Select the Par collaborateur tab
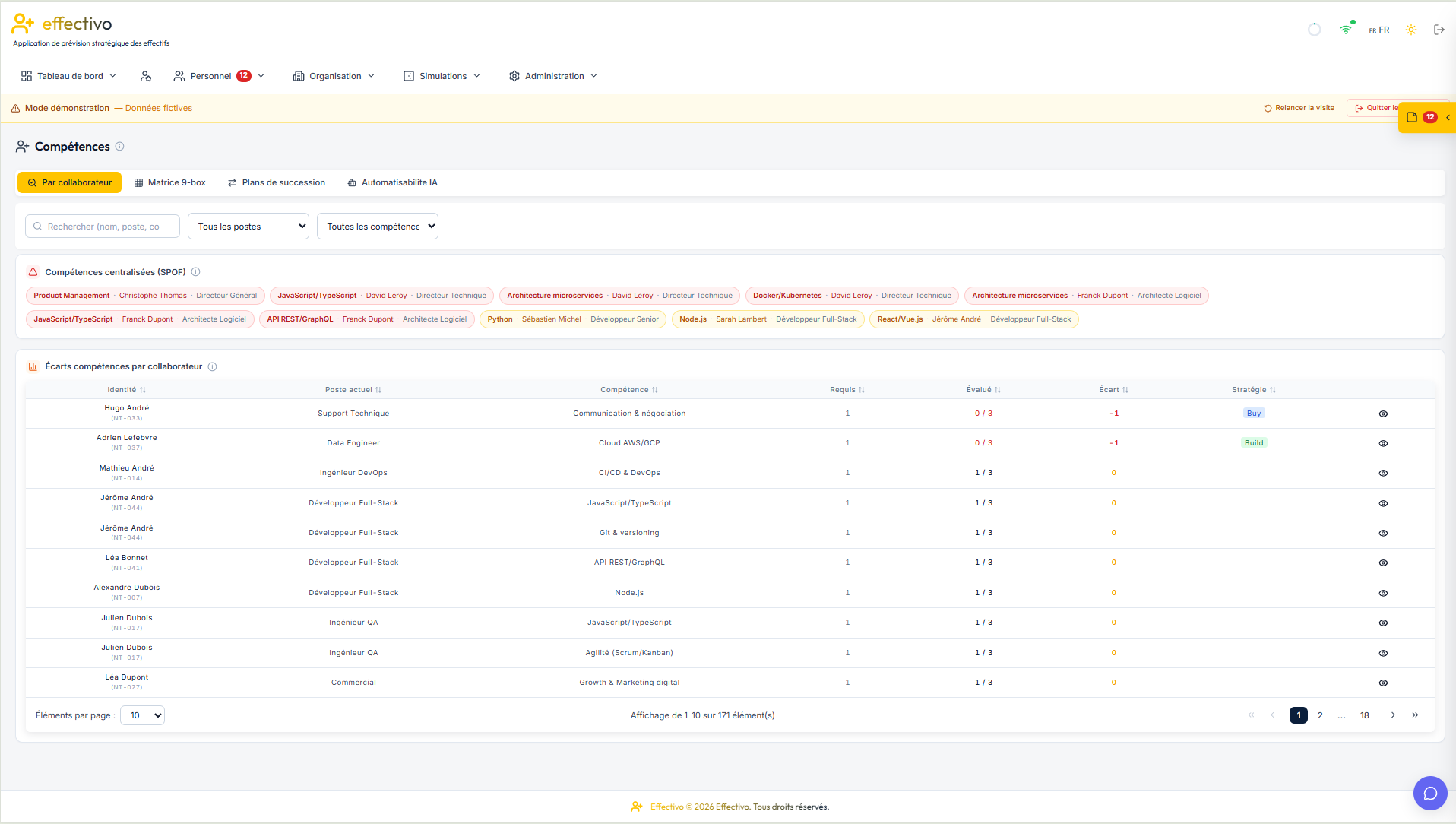This screenshot has width=1456, height=824. point(70,182)
